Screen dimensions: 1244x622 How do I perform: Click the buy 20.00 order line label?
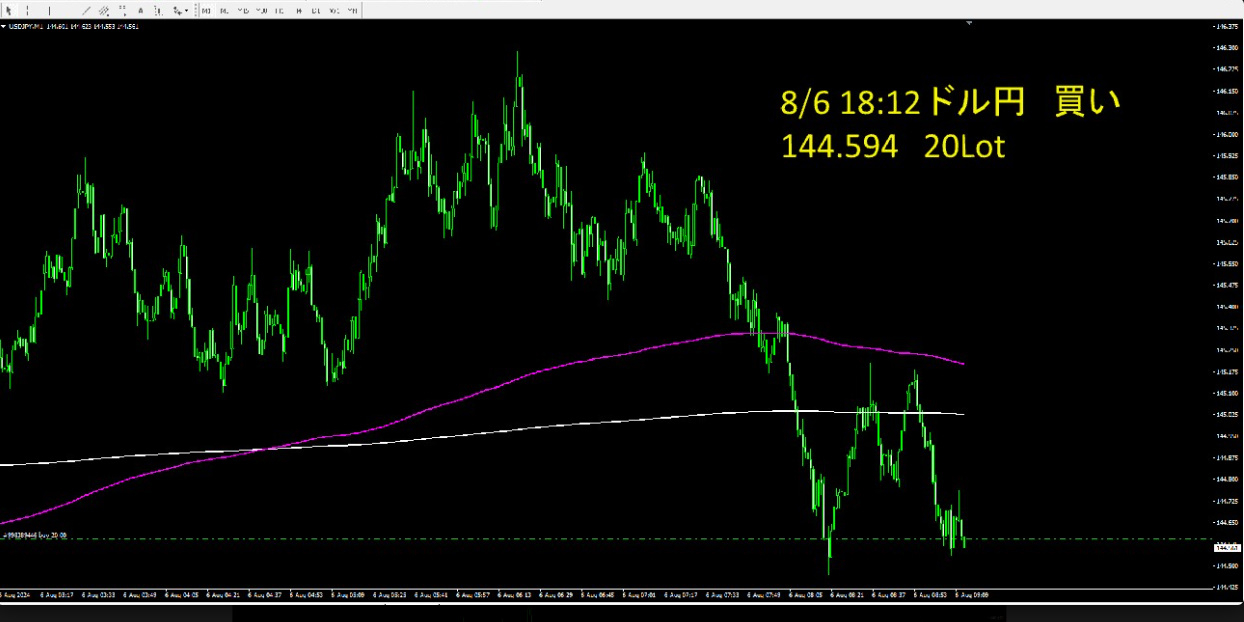coord(35,536)
